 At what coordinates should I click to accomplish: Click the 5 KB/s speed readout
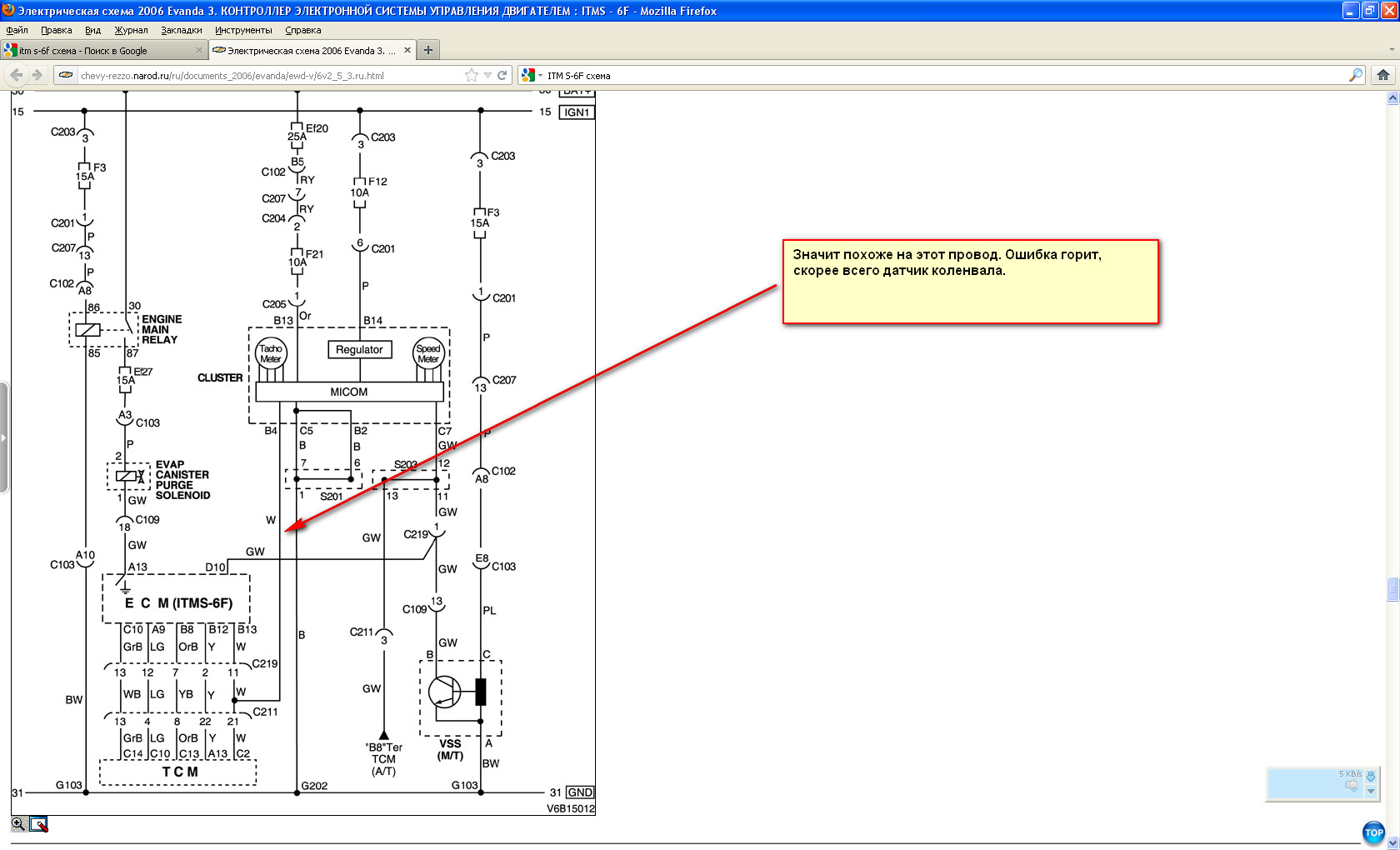click(1350, 774)
